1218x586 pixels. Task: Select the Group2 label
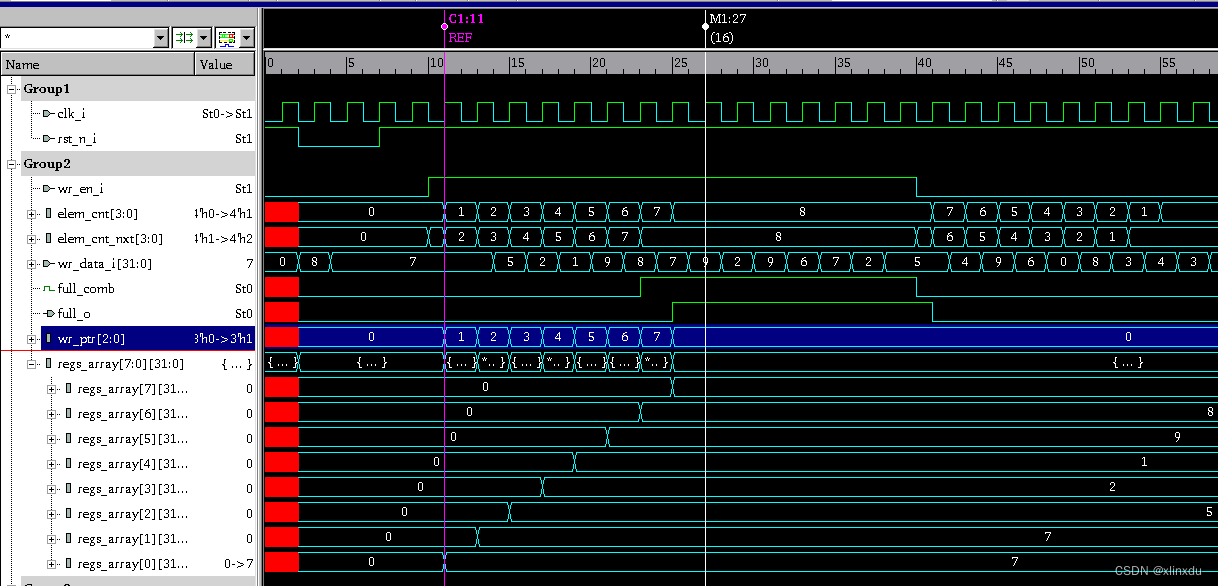(x=47, y=164)
